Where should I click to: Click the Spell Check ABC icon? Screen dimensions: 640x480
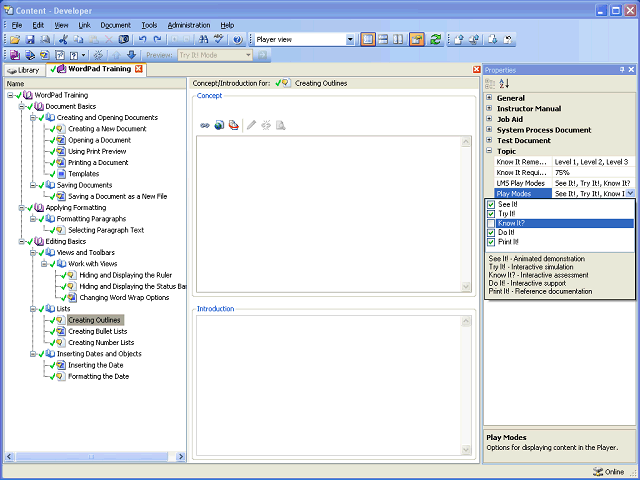coord(219,40)
